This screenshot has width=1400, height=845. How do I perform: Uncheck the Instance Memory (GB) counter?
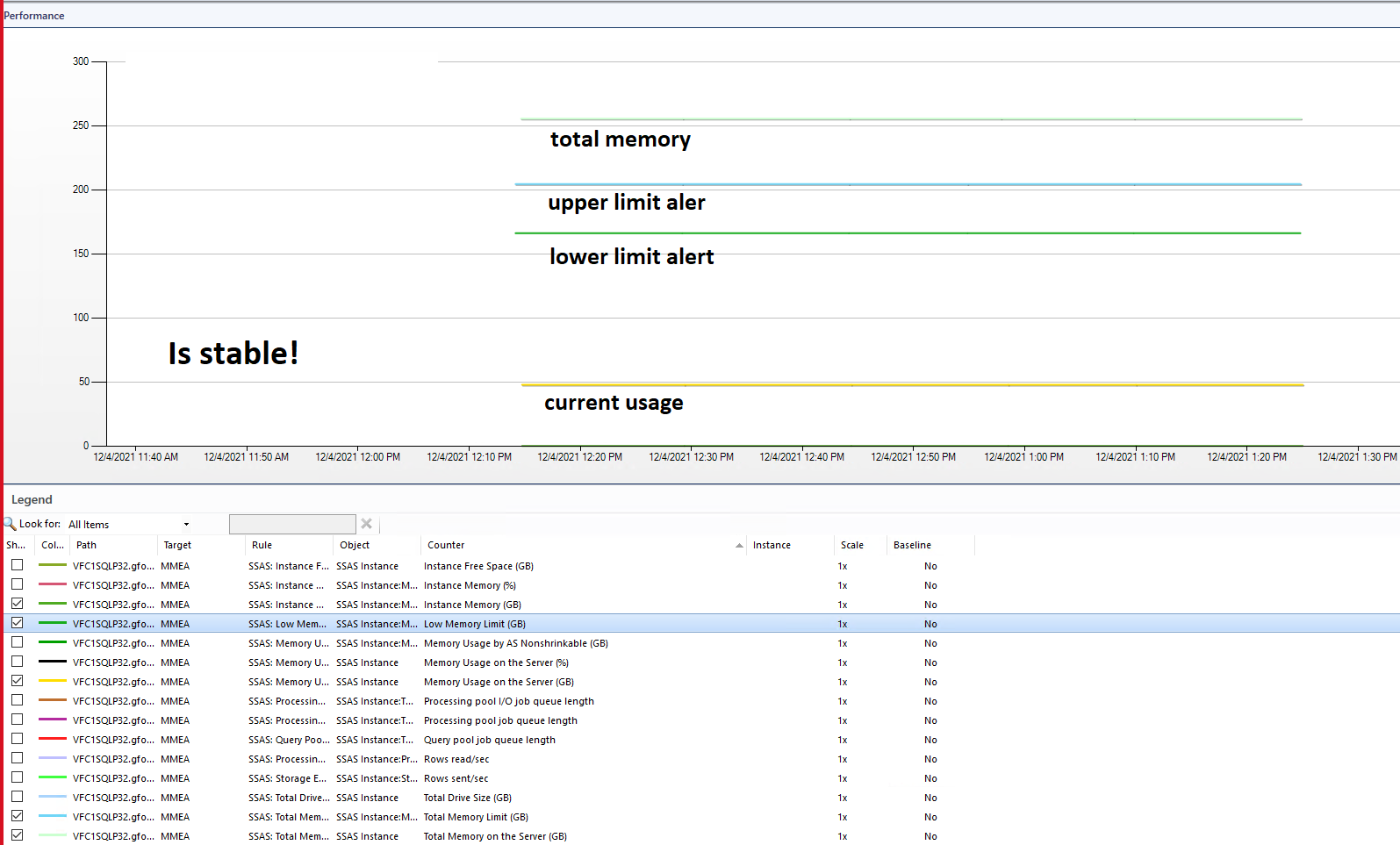(x=17, y=604)
